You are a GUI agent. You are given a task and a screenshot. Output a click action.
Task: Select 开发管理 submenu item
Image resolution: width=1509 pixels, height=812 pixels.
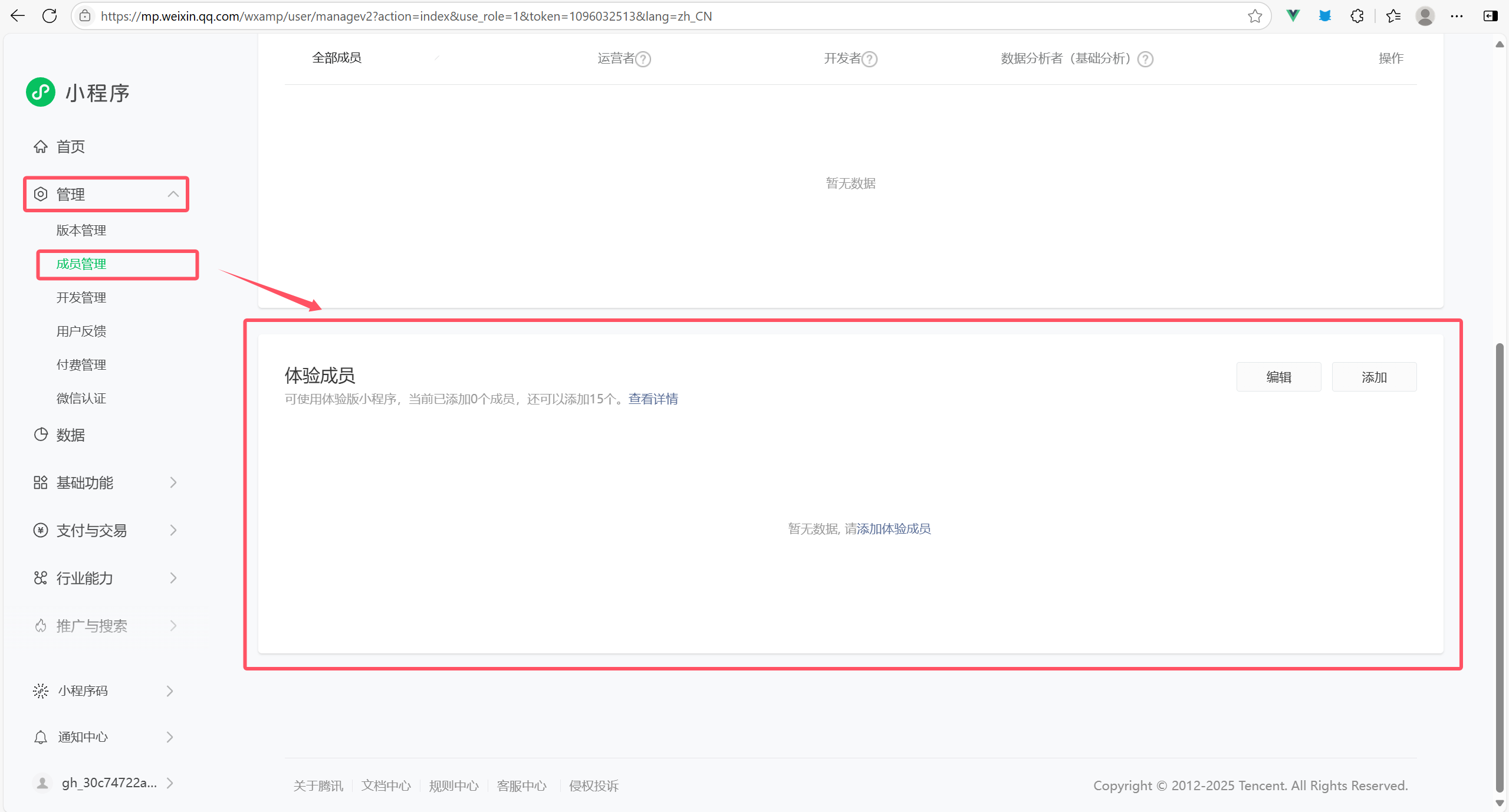coord(81,297)
